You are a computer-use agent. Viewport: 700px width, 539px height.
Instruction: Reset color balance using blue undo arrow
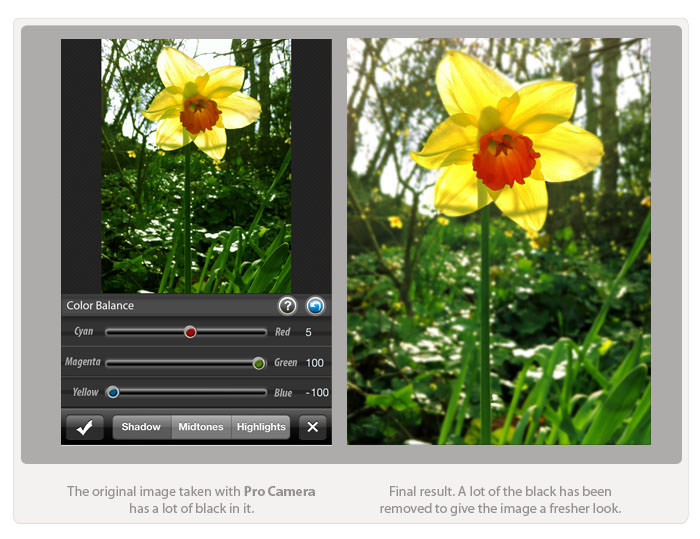(315, 306)
